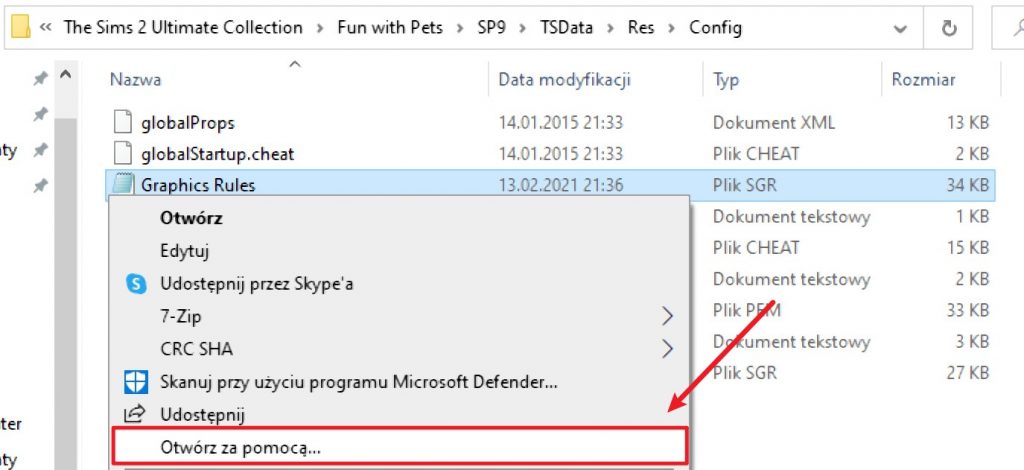
Task: Select Otwórz in the context menu
Action: pos(191,218)
